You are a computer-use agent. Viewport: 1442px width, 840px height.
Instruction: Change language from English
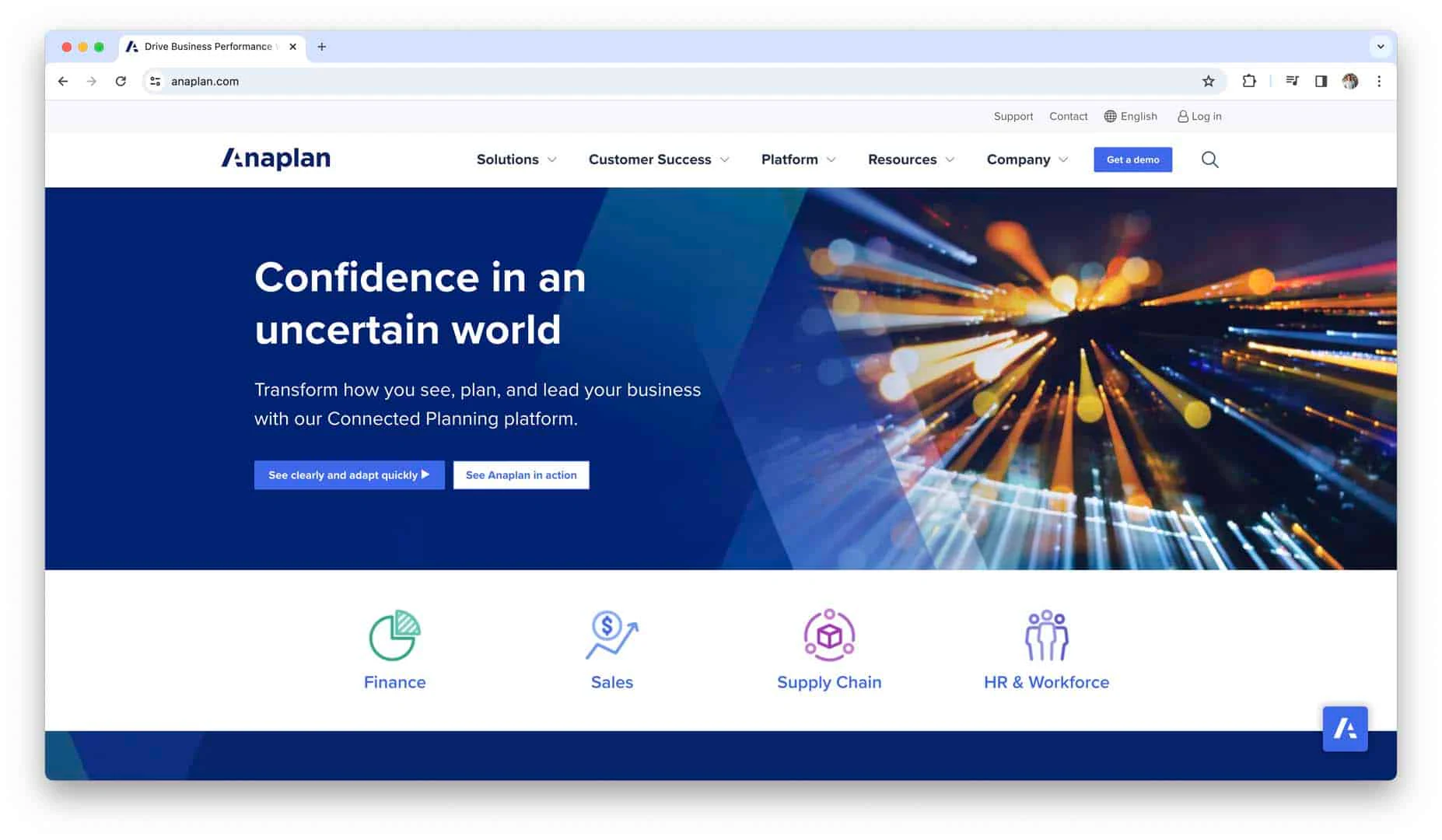coord(1139,116)
